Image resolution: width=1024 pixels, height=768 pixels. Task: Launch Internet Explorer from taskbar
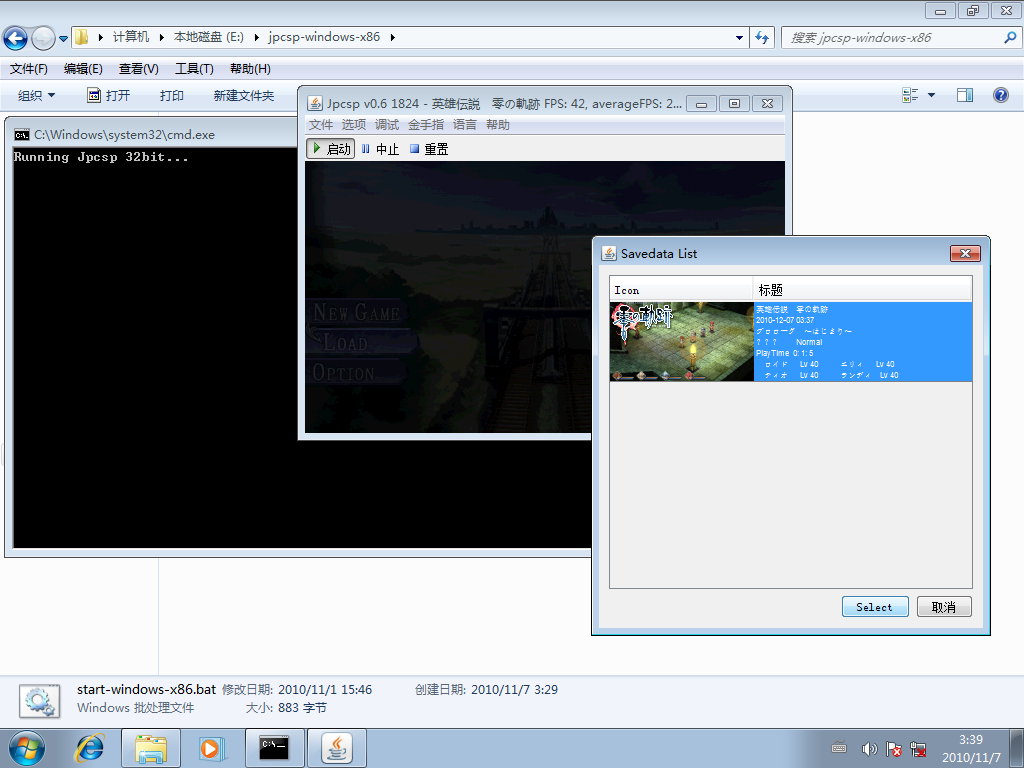pyautogui.click(x=89, y=748)
